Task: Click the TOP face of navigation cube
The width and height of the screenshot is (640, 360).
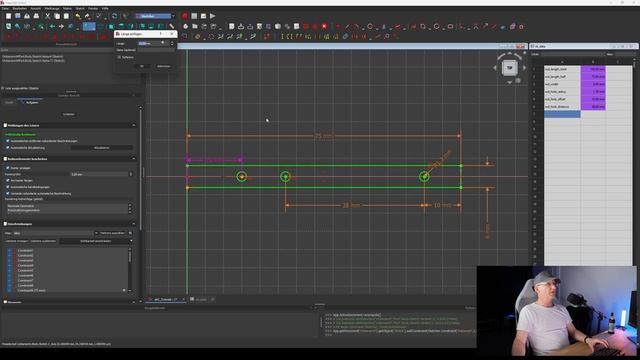Action: click(x=509, y=67)
